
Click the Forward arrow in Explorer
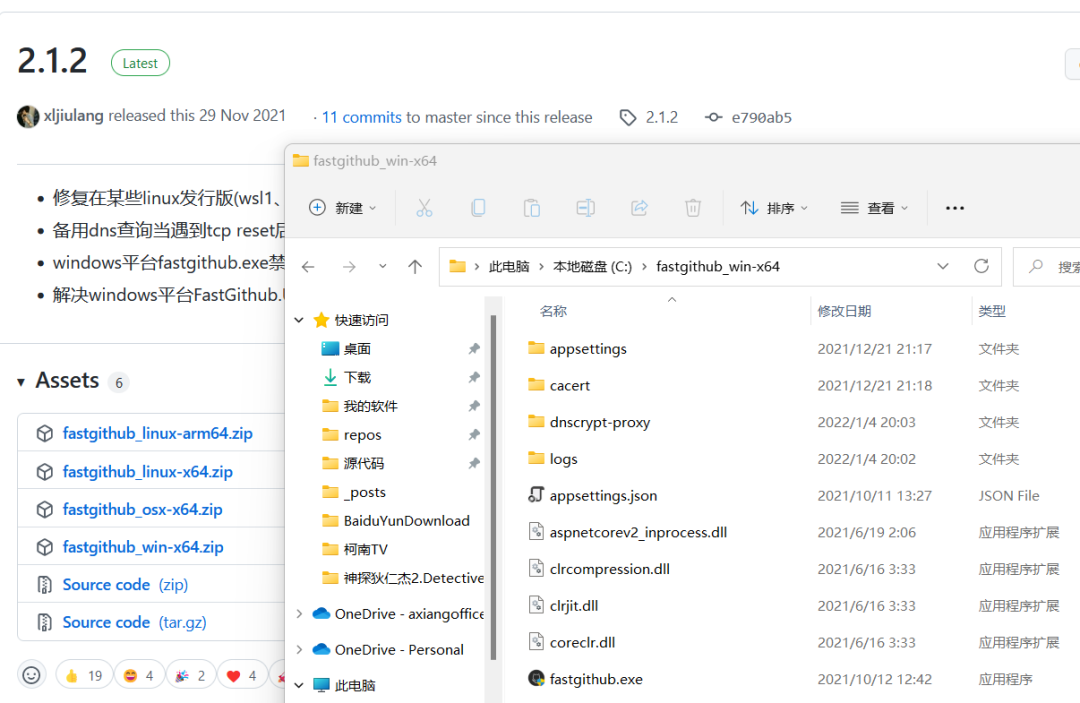(349, 266)
